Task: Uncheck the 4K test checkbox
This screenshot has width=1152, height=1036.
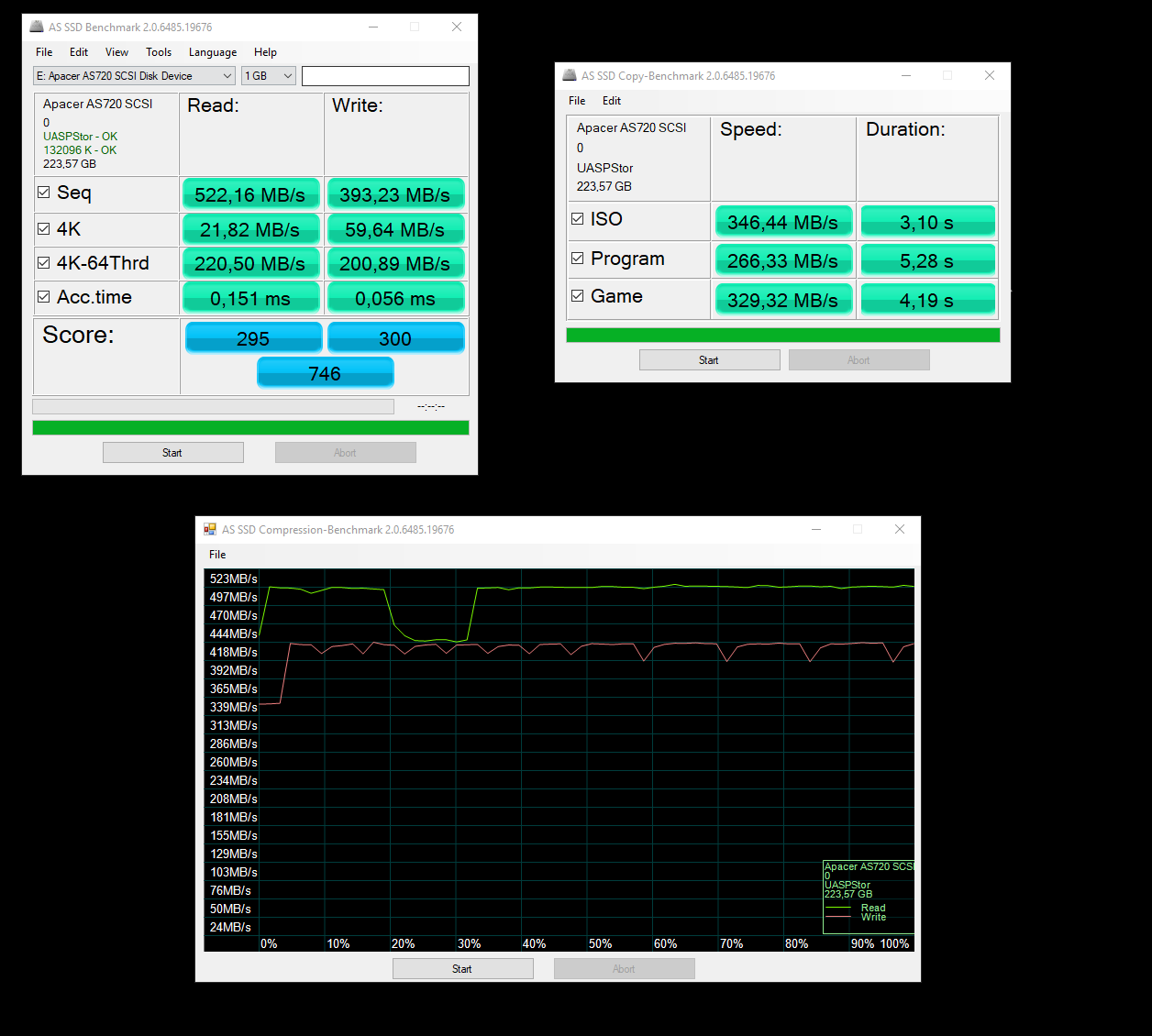Action: click(x=43, y=229)
